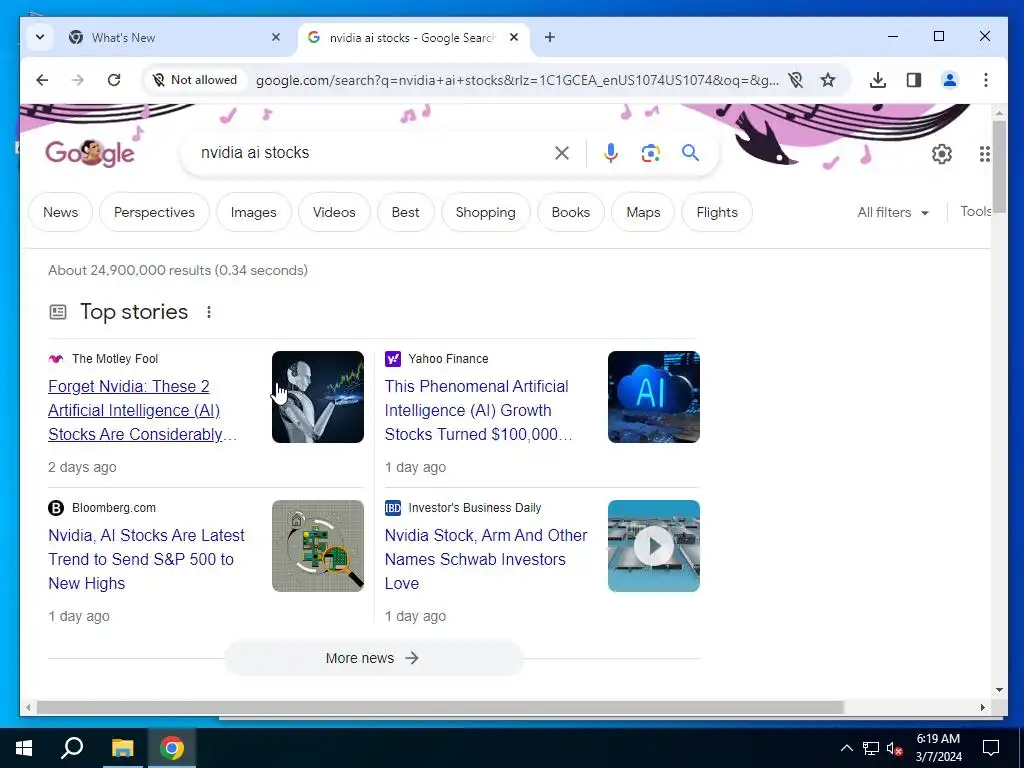
Task: Click the Yahoo Finance source label
Action: point(448,359)
